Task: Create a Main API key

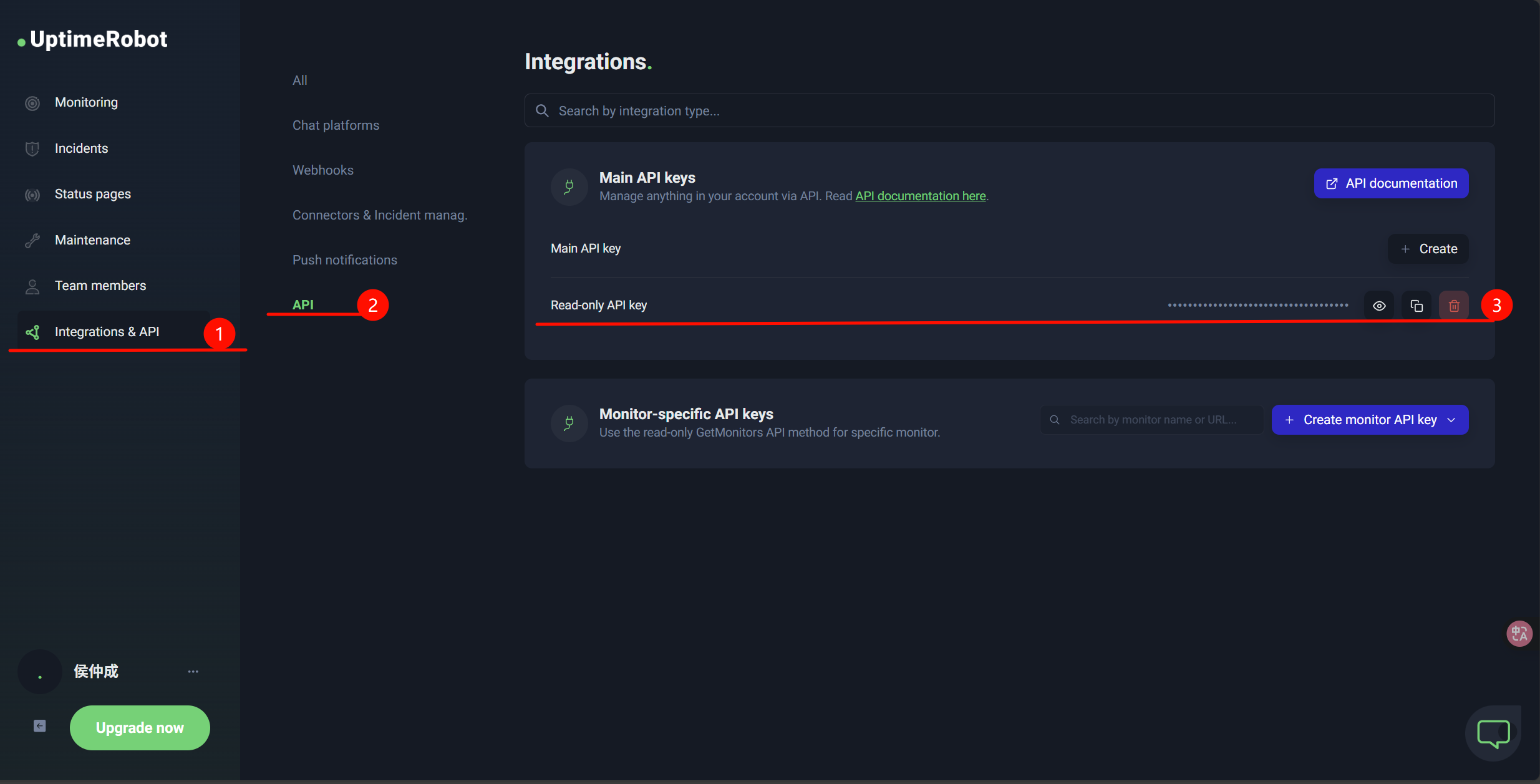Action: 1428,249
